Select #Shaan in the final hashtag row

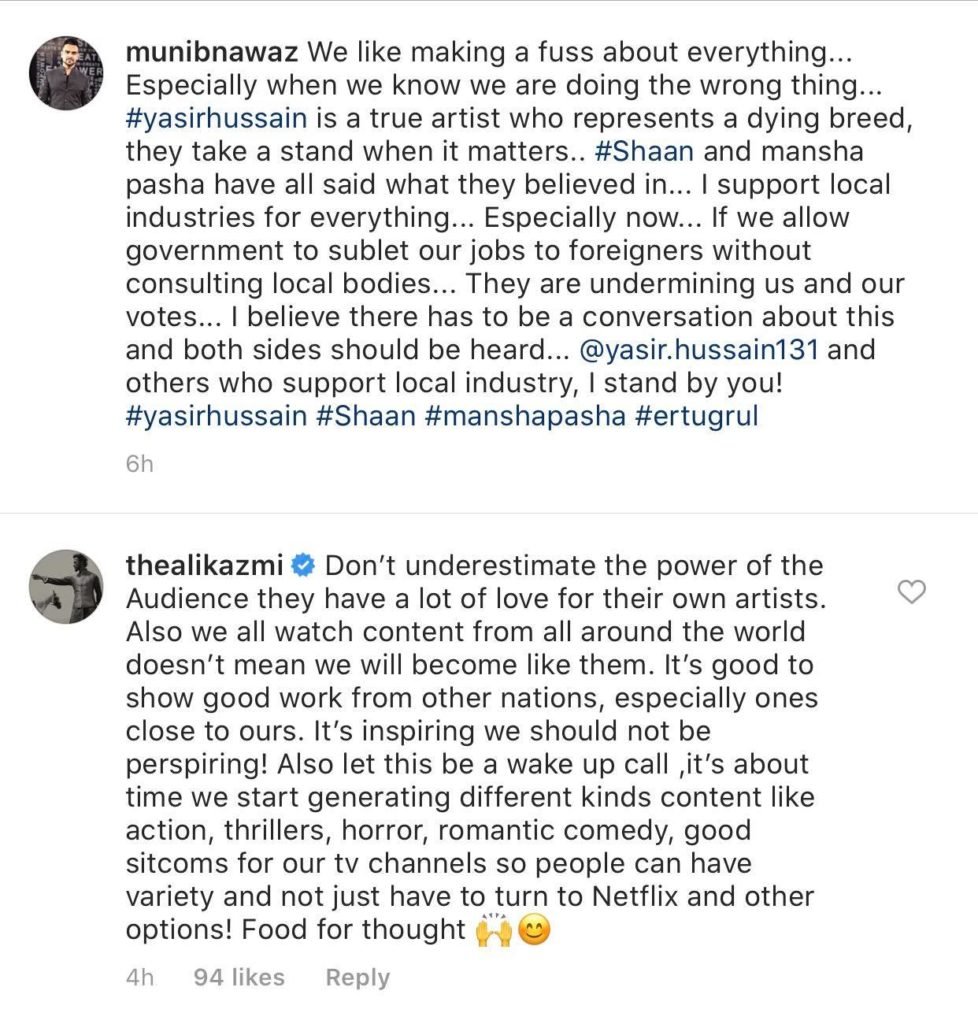365,416
